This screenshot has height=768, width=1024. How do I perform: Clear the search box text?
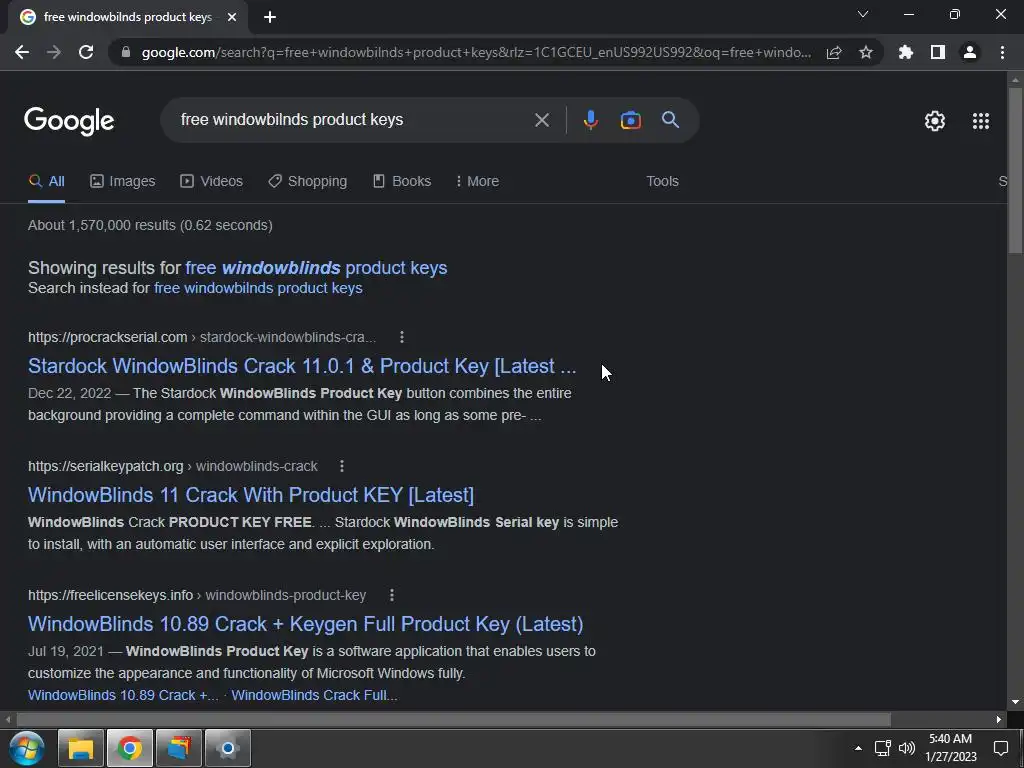(541, 120)
